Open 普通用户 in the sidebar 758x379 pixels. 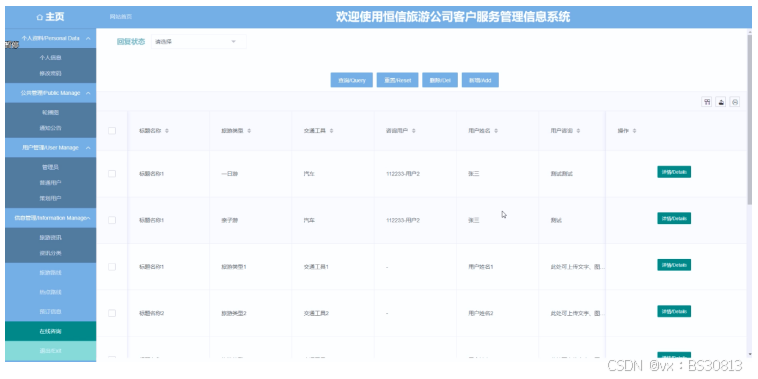[51, 183]
